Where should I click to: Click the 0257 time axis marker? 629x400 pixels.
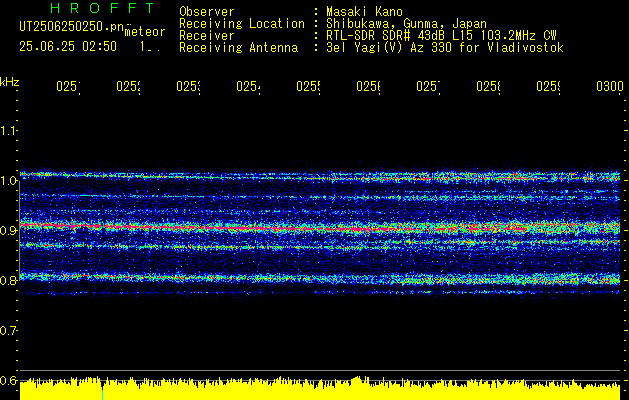click(428, 87)
